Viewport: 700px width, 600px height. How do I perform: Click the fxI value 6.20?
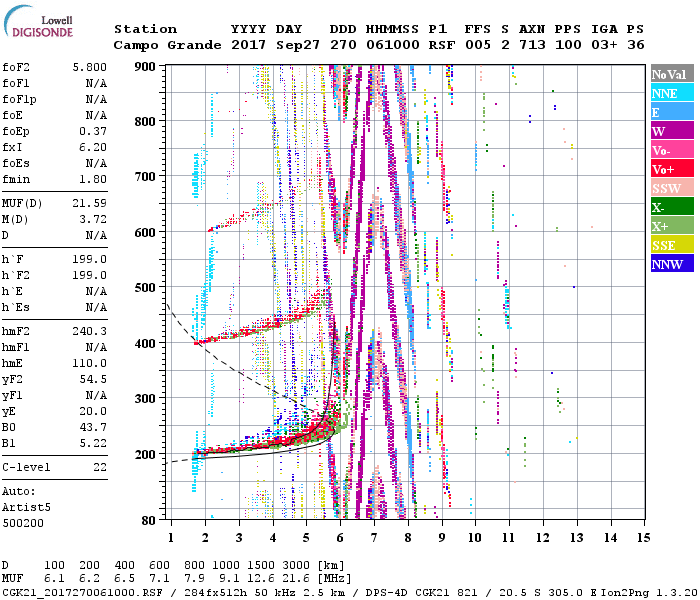click(93, 147)
